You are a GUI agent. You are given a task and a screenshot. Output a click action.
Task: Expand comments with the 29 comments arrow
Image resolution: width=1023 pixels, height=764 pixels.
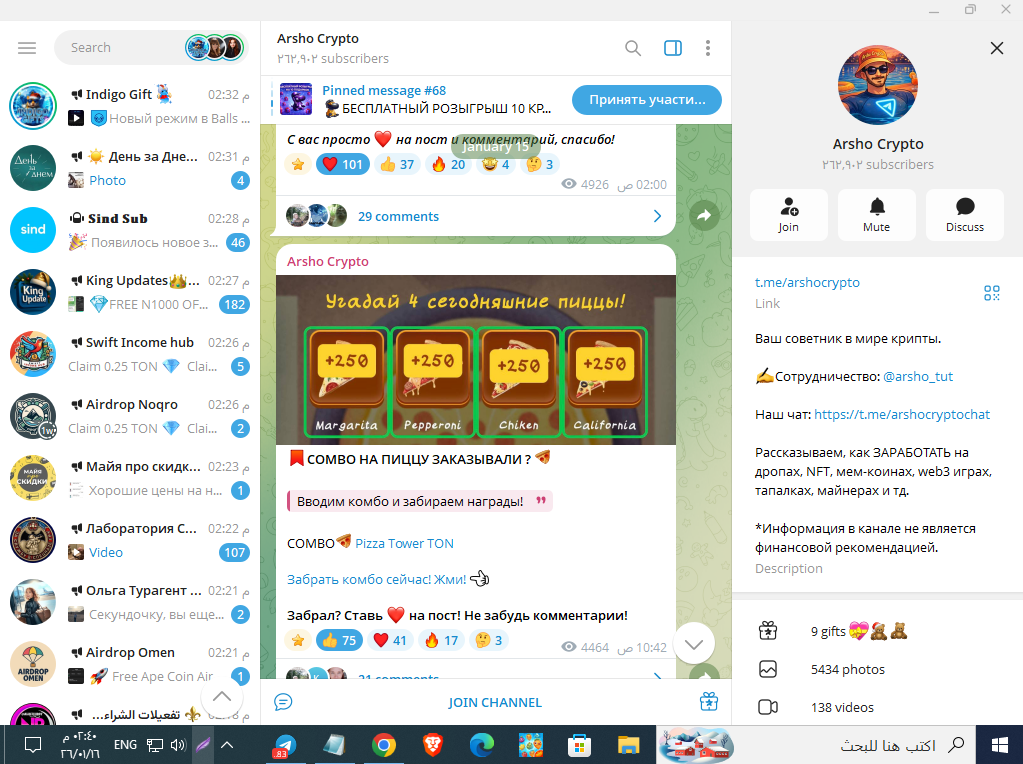pos(657,216)
